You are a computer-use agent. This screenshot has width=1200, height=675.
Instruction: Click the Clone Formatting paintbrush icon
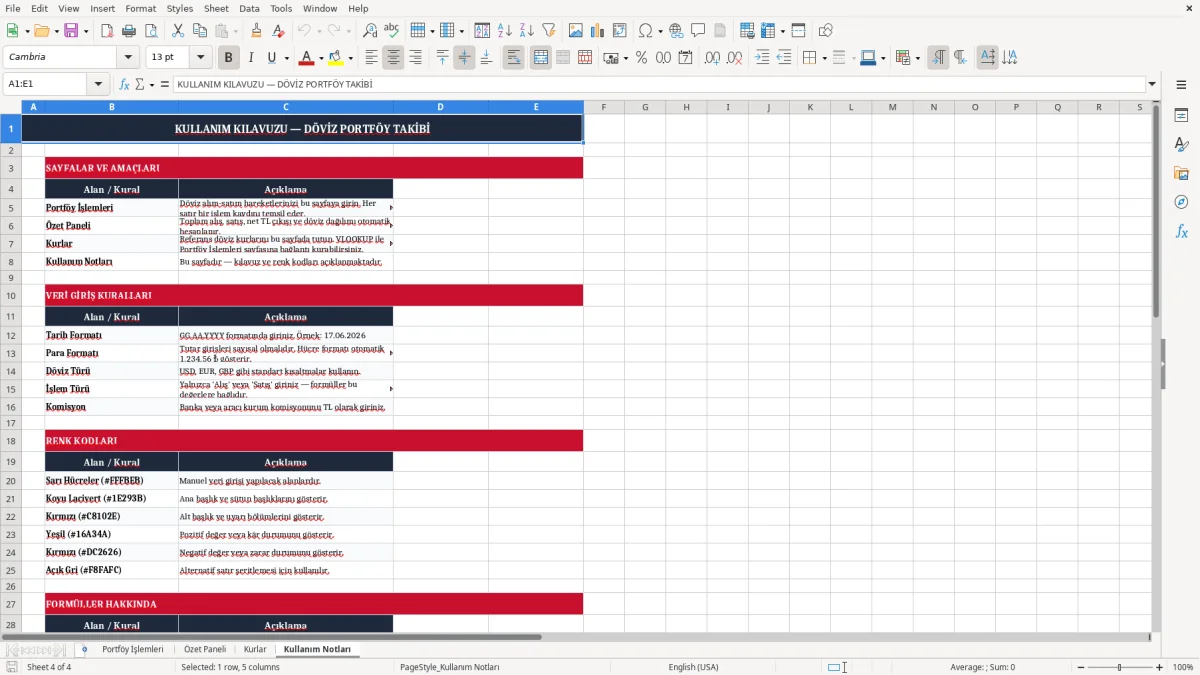(x=256, y=31)
